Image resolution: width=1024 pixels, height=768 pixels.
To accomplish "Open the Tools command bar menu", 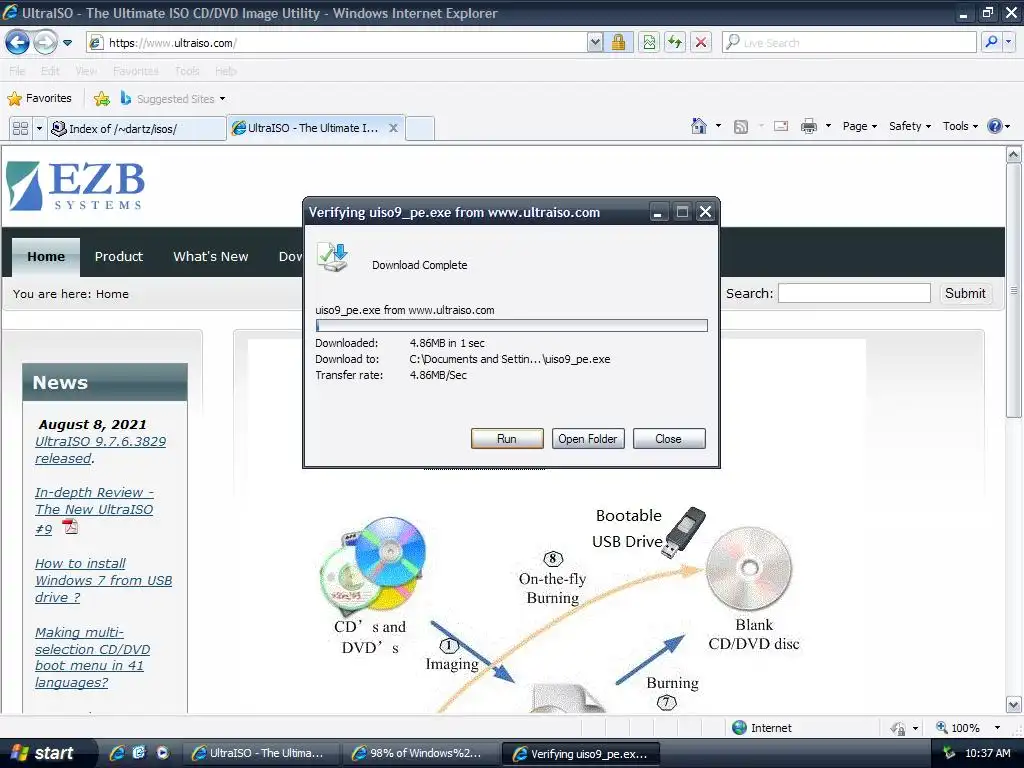I will (x=960, y=126).
